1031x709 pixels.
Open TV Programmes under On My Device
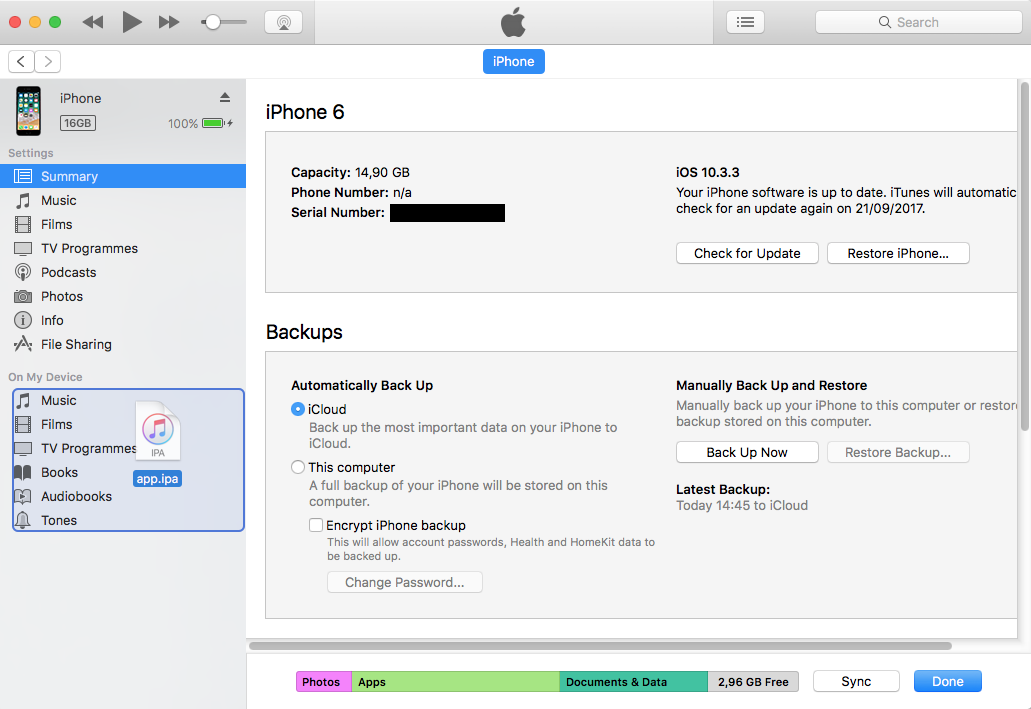128,449
